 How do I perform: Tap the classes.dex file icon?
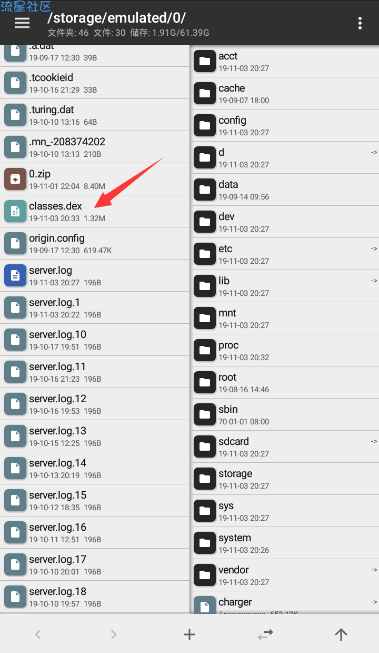pyautogui.click(x=15, y=212)
